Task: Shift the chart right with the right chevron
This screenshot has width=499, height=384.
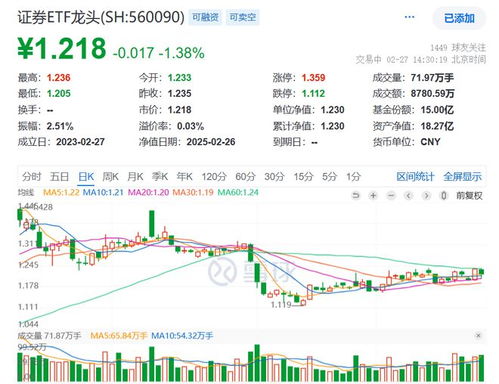Action: click(426, 196)
